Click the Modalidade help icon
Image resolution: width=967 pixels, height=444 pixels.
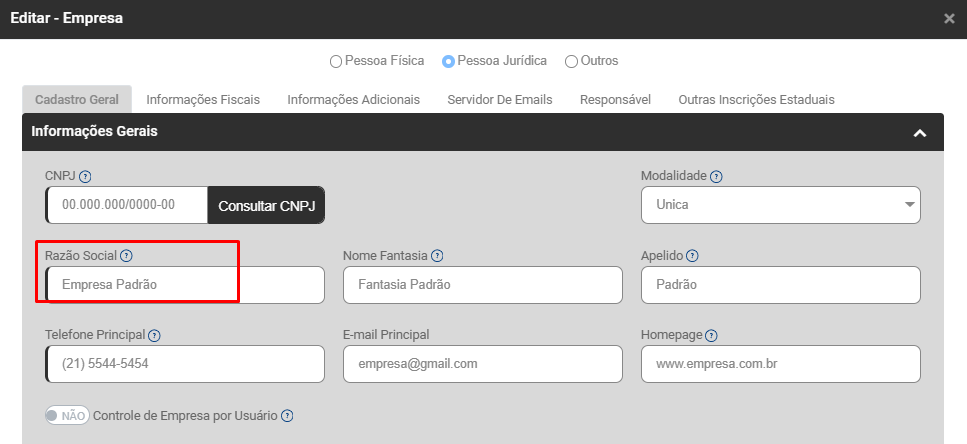[716, 177]
